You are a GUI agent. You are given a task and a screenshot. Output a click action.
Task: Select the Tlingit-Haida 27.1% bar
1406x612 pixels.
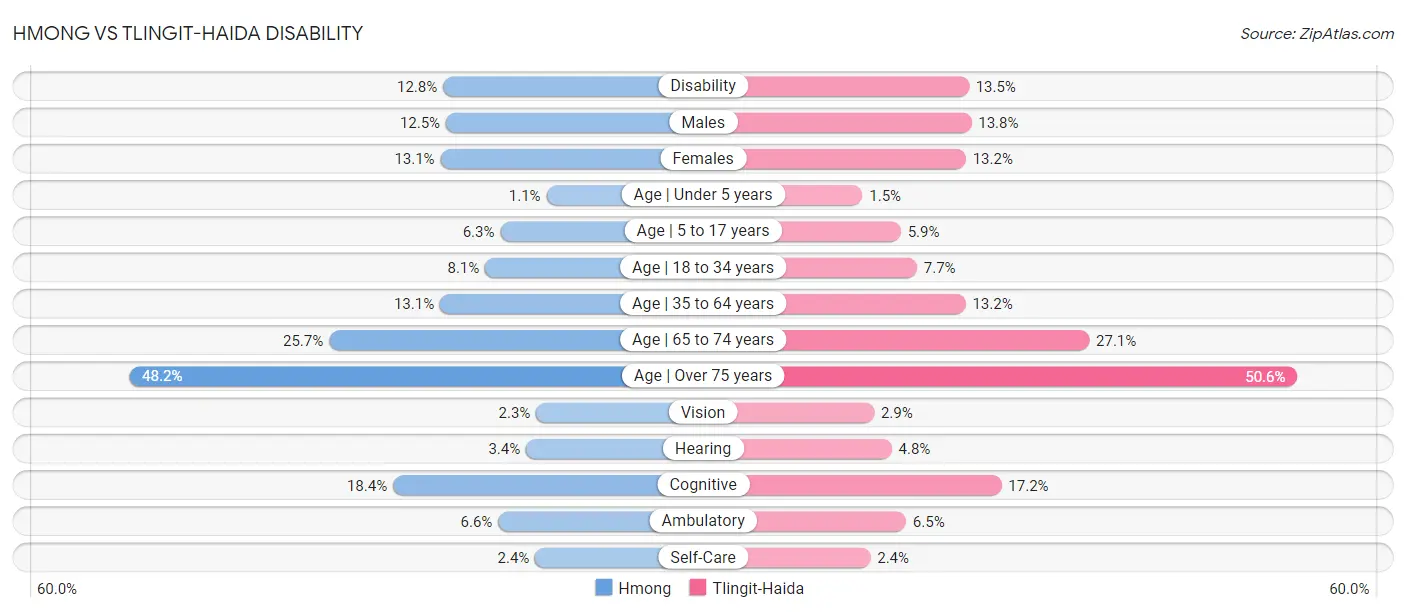[896, 340]
